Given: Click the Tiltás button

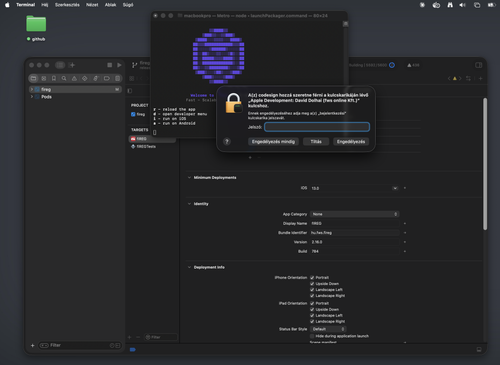Looking at the screenshot, I should point(316,142).
